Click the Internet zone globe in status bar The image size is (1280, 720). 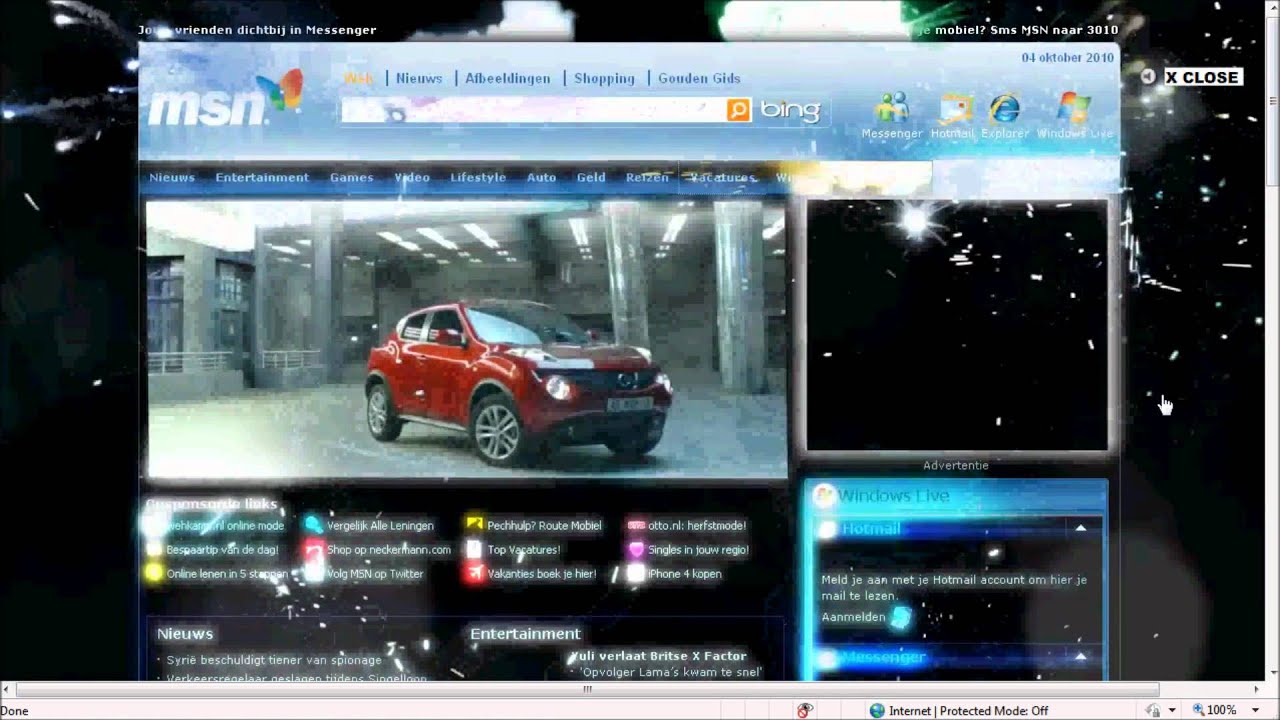(877, 710)
